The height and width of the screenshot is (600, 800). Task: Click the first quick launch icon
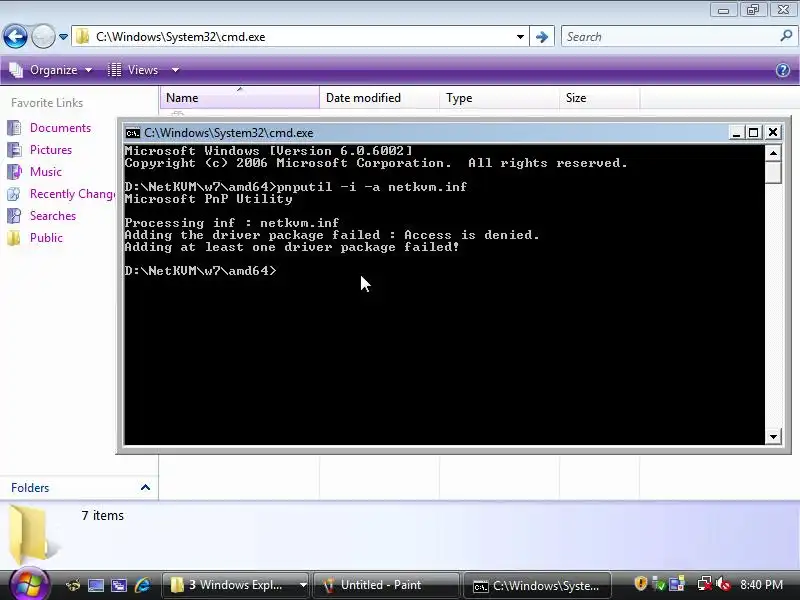73,585
